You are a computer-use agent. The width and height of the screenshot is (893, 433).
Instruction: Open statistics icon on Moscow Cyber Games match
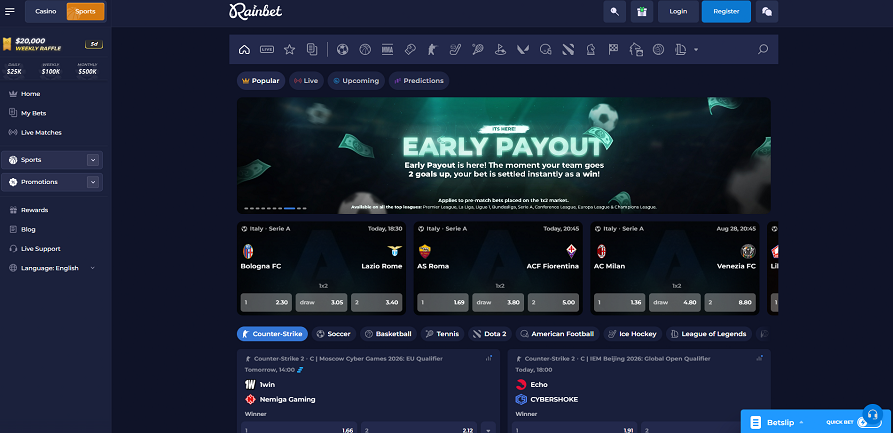[489, 358]
